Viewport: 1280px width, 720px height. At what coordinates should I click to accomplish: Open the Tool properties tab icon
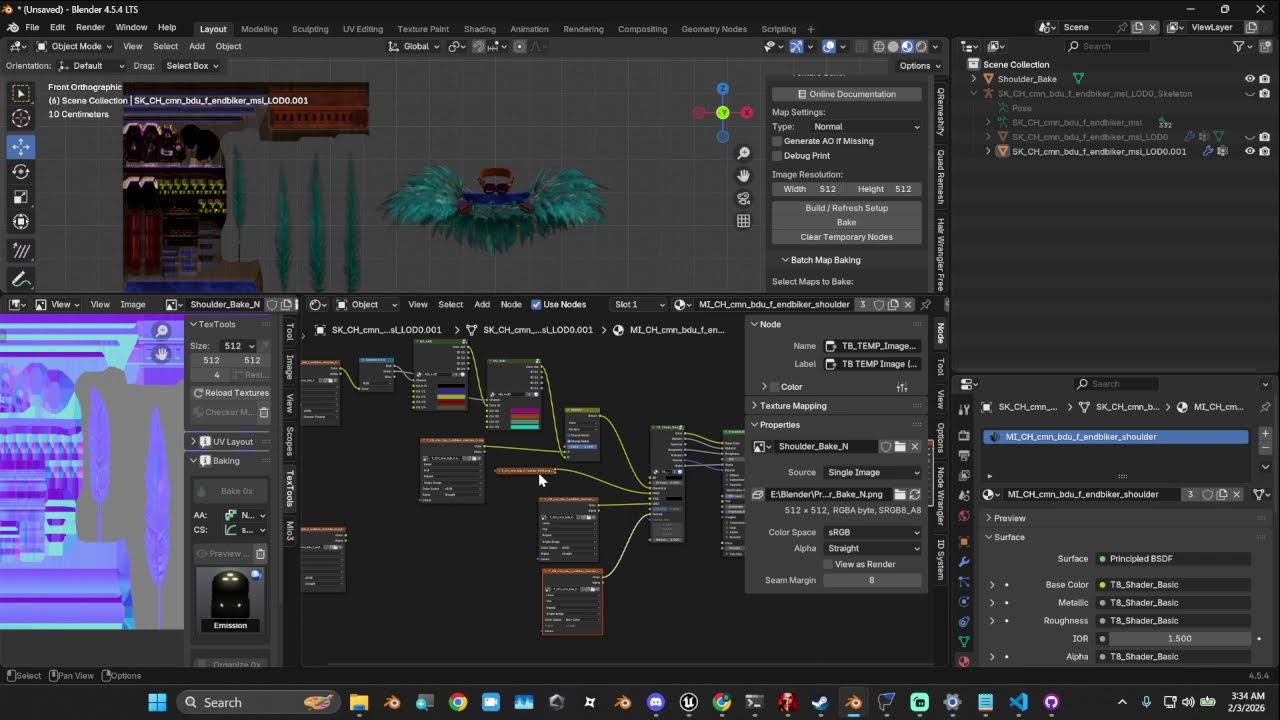point(964,410)
